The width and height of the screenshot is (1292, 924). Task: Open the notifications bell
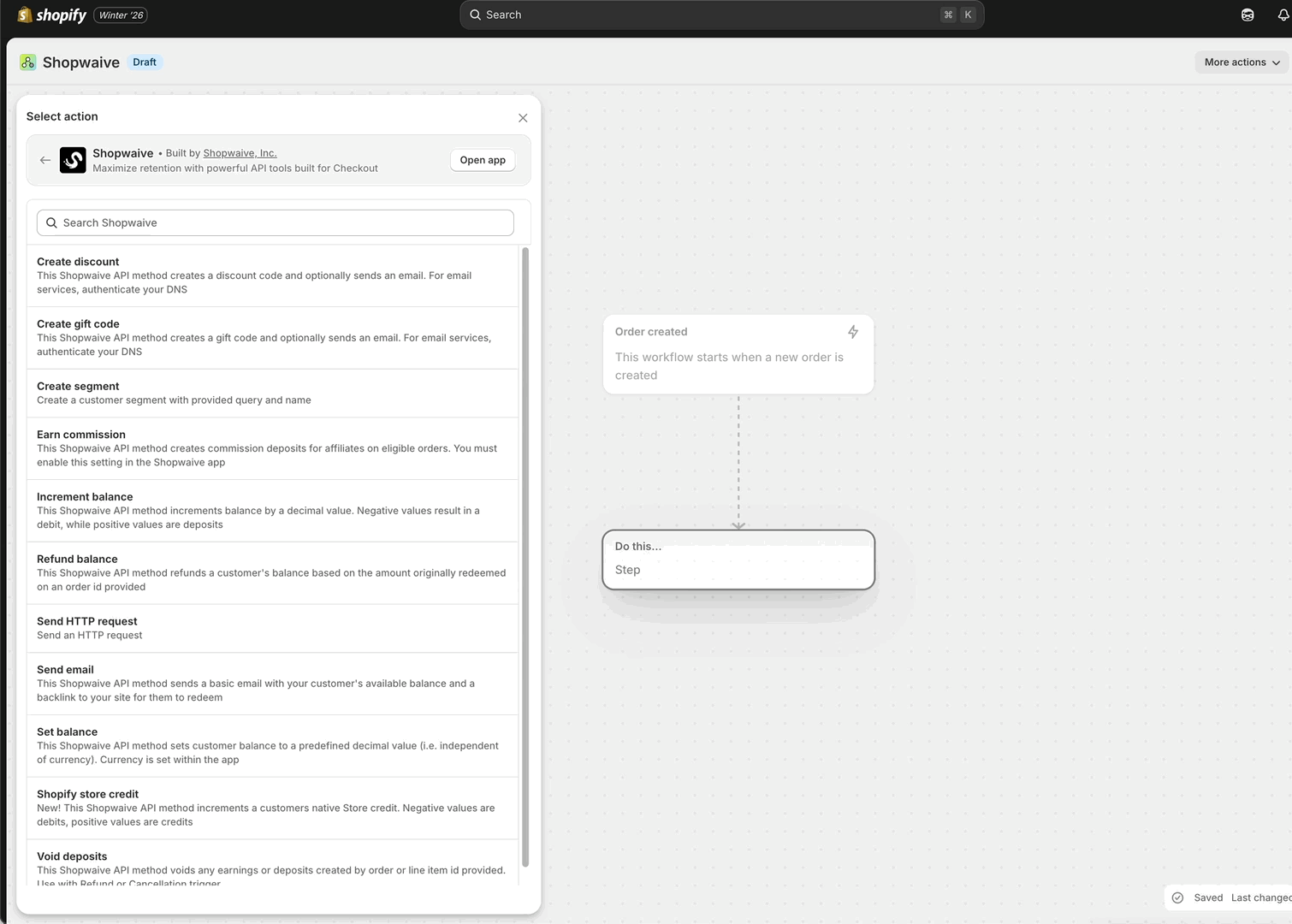[1283, 15]
